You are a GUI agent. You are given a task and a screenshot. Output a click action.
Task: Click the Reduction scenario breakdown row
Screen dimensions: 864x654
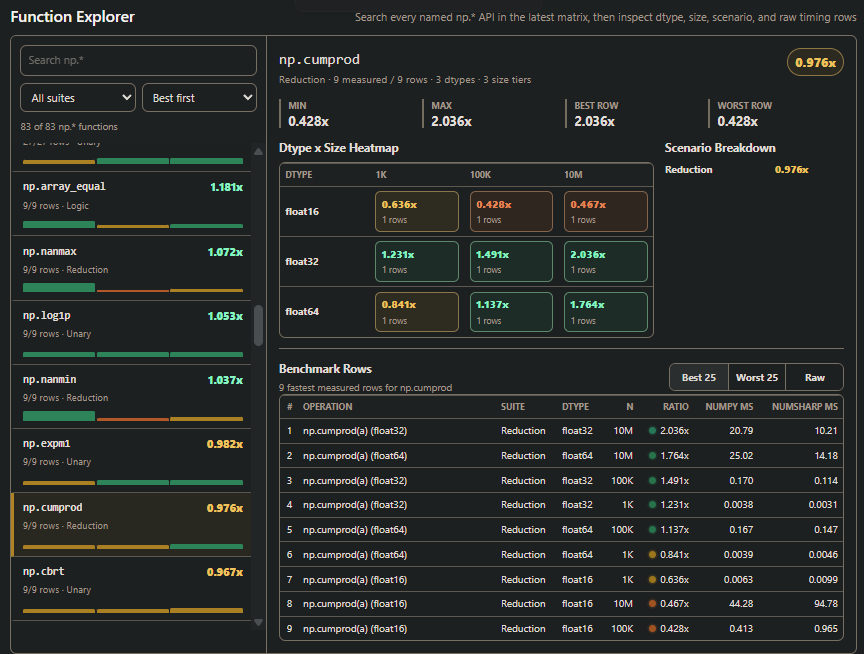(737, 170)
